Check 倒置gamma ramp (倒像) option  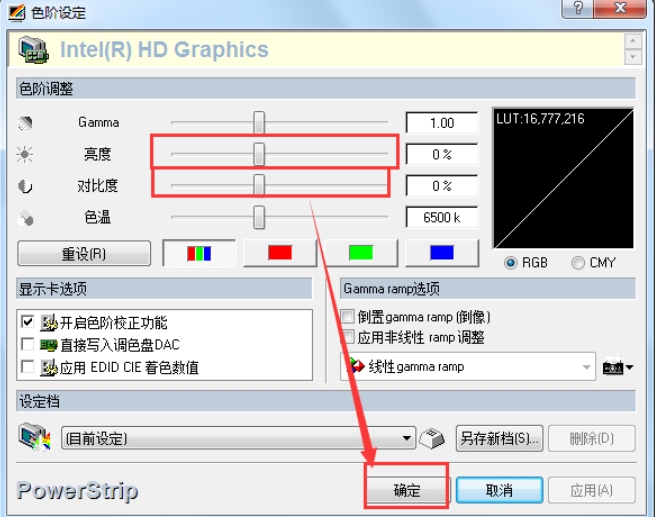348,317
